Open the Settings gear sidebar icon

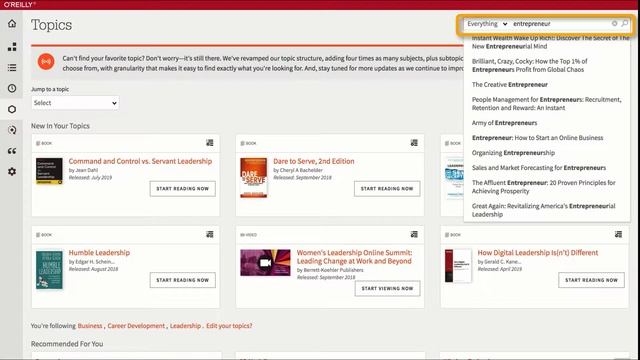[12, 171]
